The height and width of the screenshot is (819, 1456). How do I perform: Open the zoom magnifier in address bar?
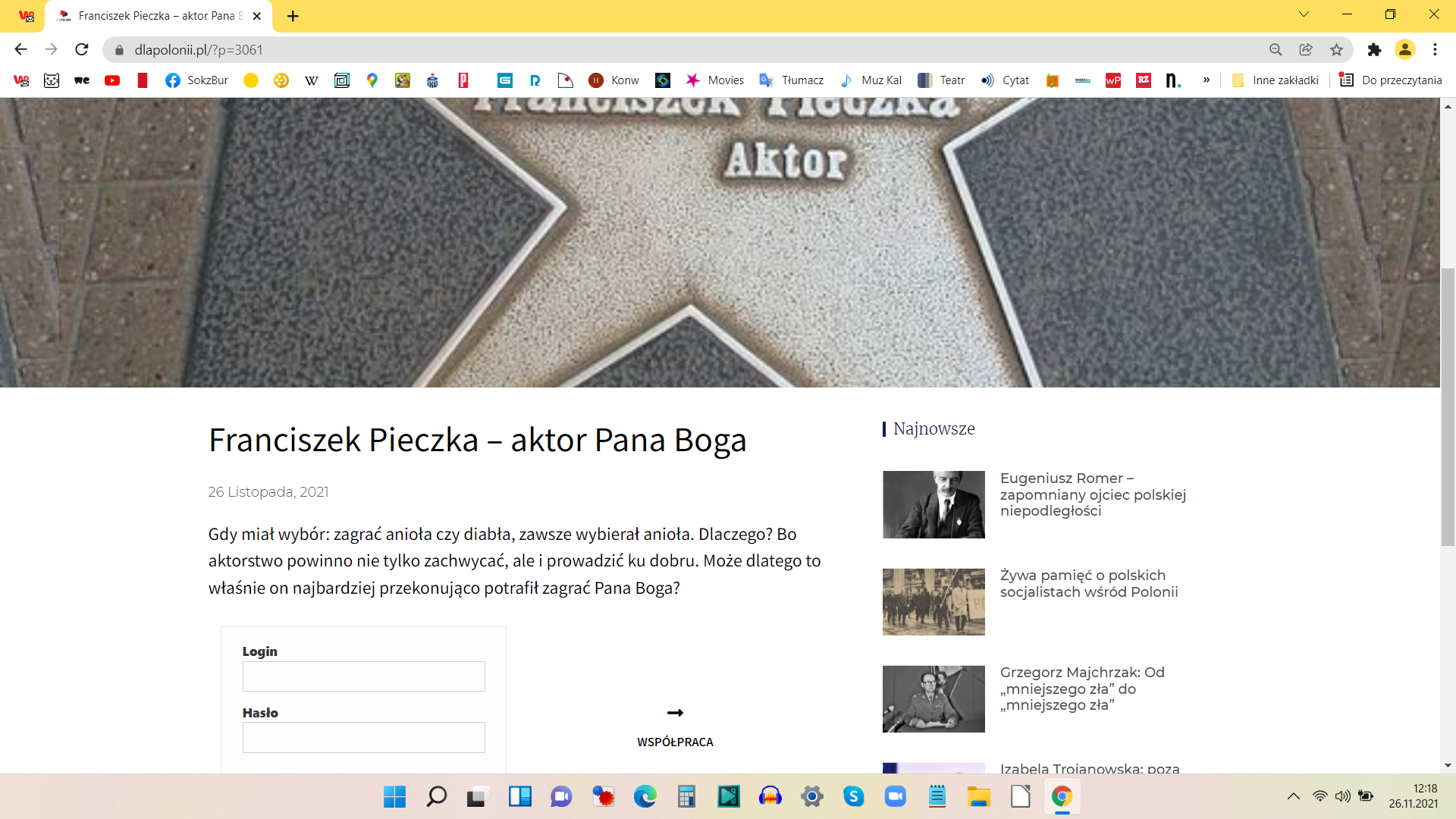[1276, 49]
